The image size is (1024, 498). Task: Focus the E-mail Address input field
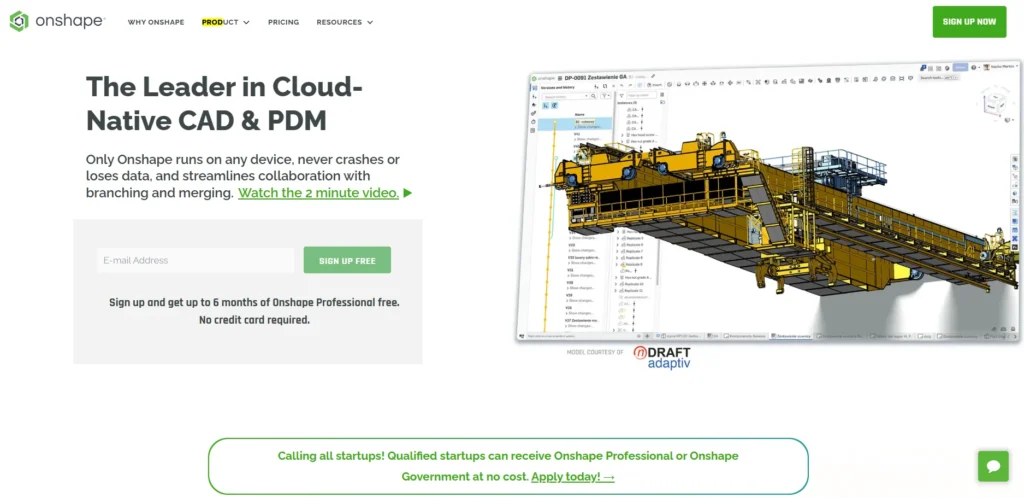(196, 260)
